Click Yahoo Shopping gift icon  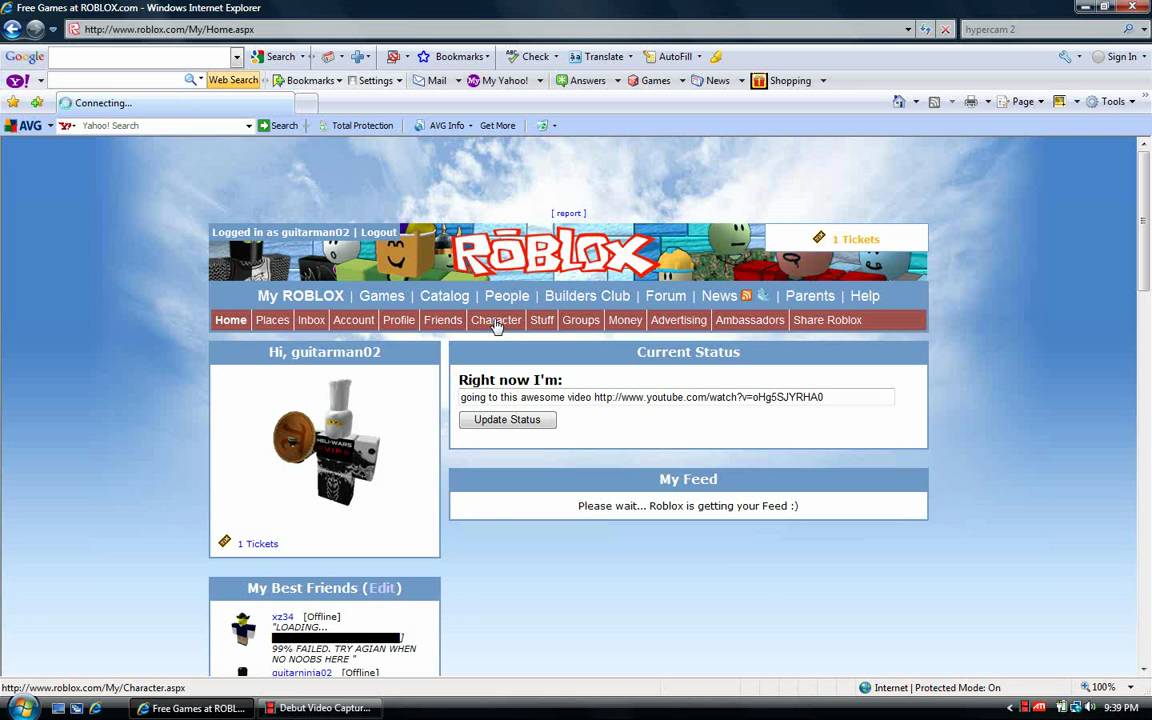click(759, 81)
